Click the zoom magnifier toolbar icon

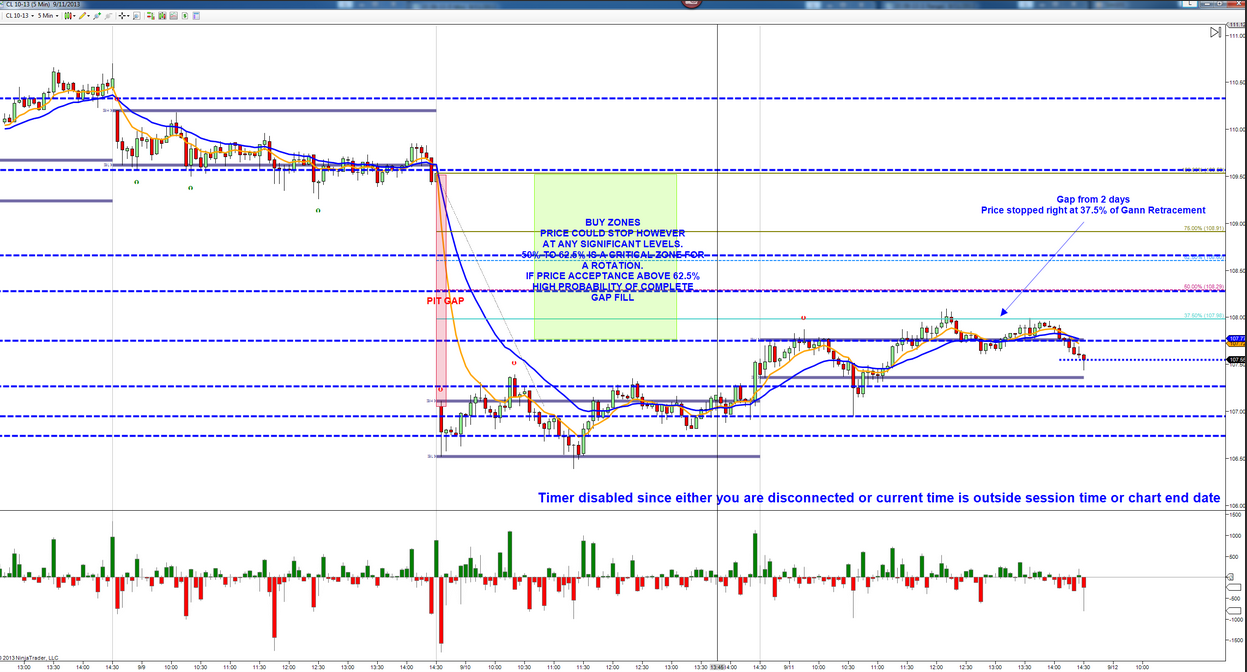(137, 16)
